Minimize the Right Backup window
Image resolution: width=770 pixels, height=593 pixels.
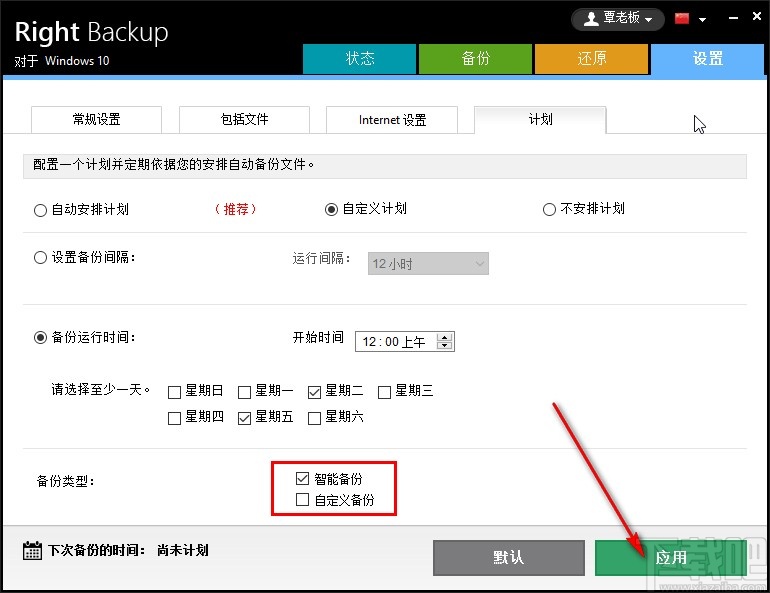(x=733, y=18)
